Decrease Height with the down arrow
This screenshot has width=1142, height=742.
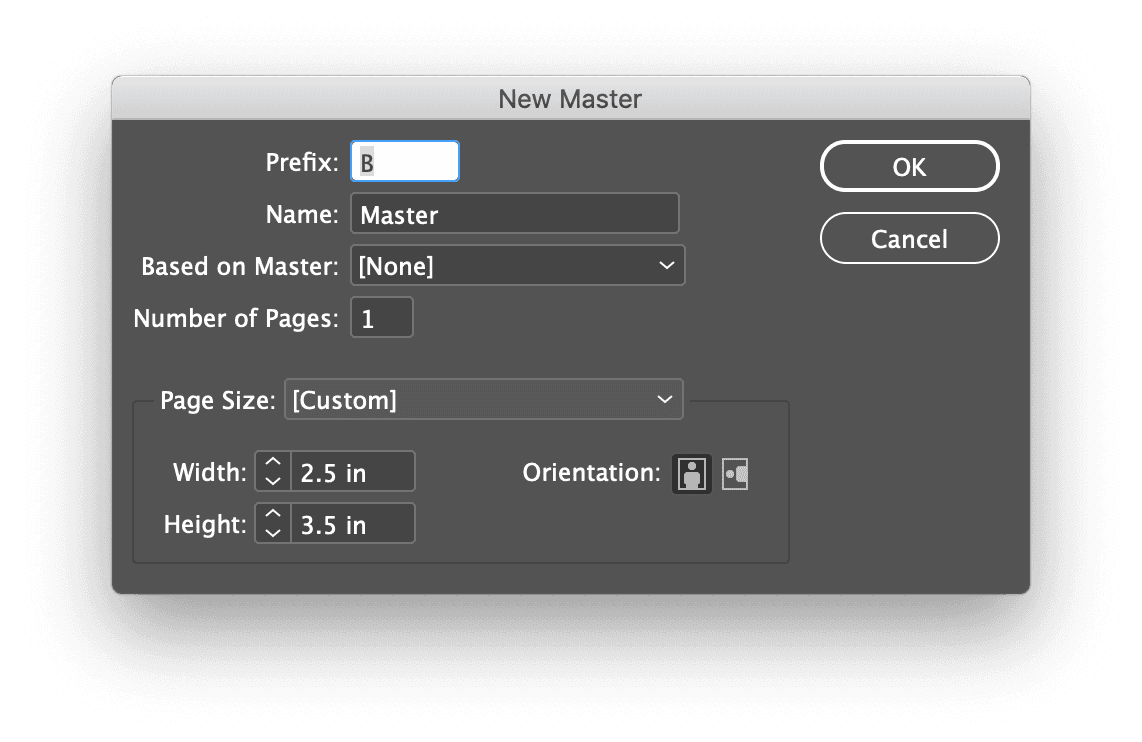pyautogui.click(x=273, y=533)
